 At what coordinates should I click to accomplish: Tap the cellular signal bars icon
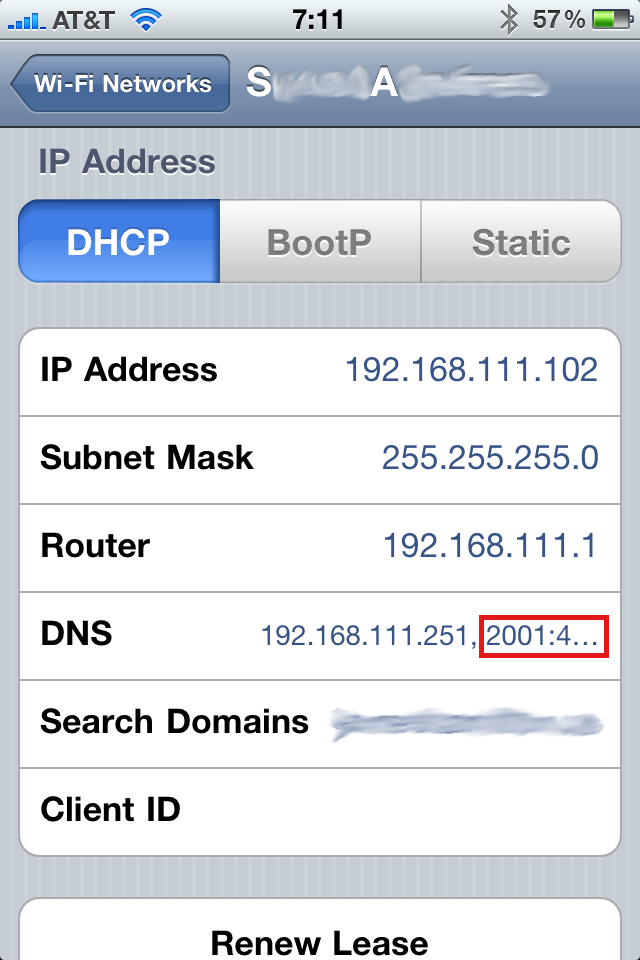[x=26, y=21]
